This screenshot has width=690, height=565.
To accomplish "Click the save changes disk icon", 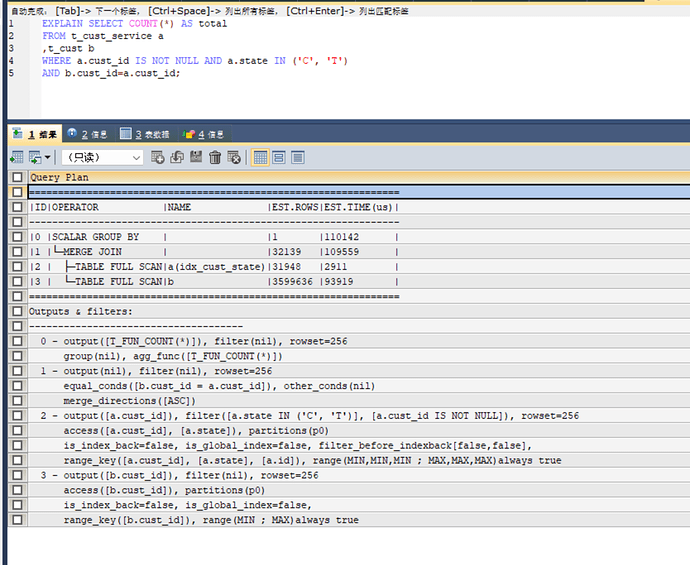I will 196,157.
